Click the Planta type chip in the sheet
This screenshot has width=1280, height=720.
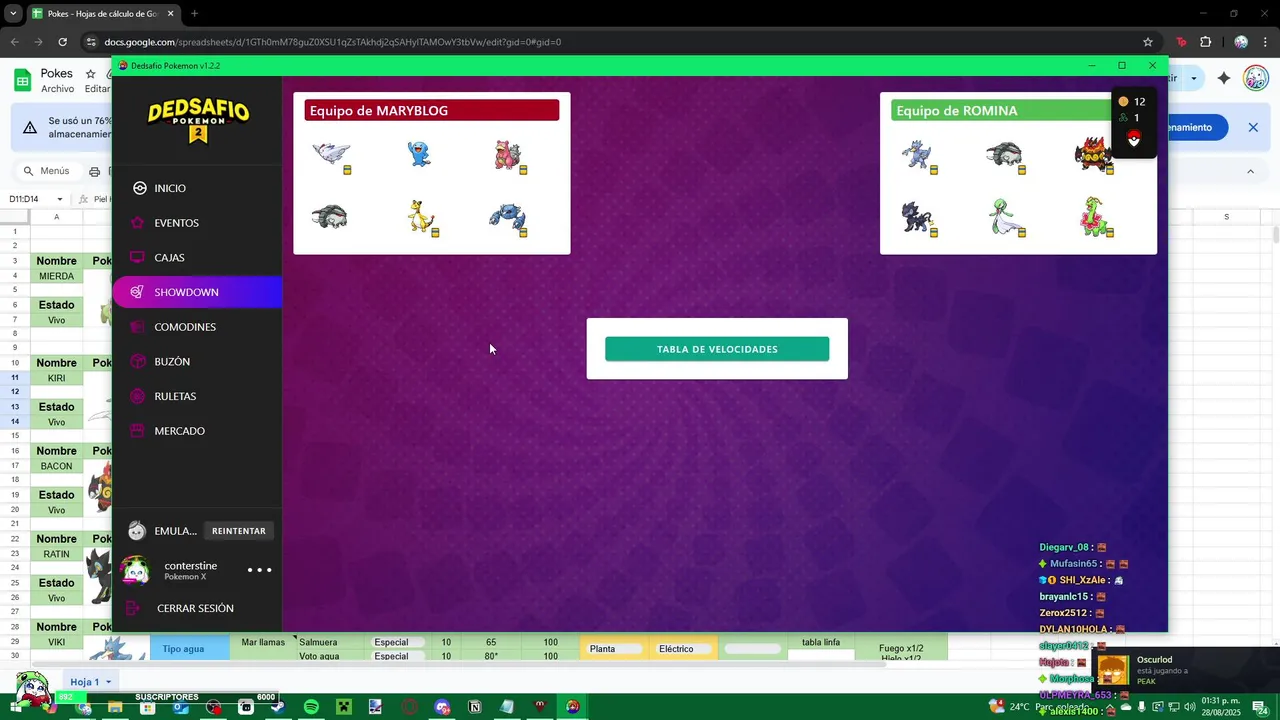(613, 649)
